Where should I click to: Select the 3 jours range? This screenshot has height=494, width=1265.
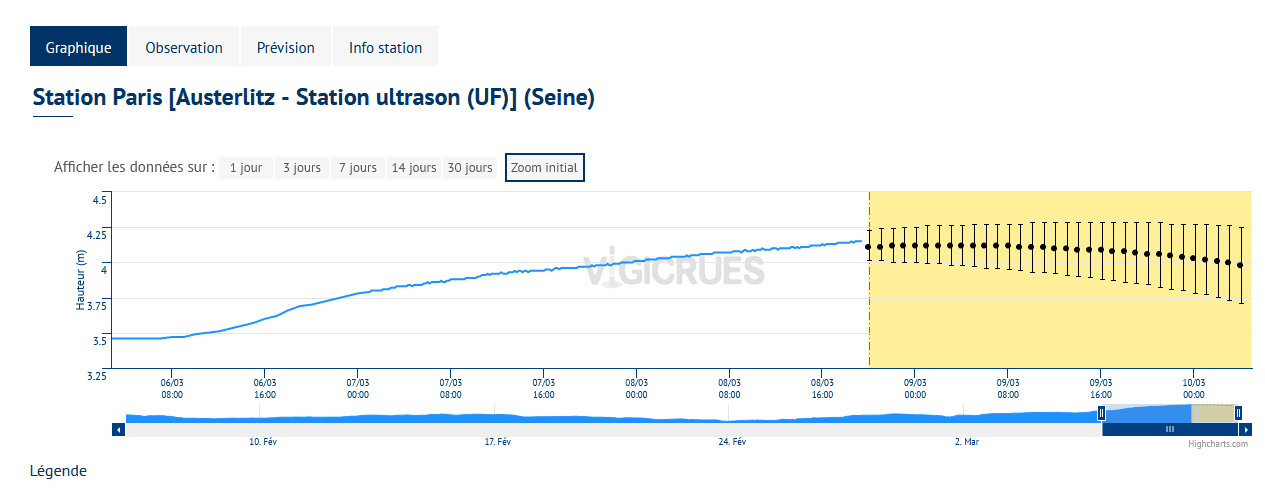click(x=302, y=168)
